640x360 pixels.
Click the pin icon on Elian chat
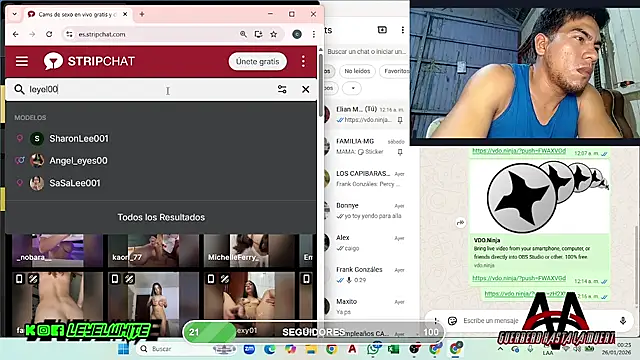coord(400,120)
